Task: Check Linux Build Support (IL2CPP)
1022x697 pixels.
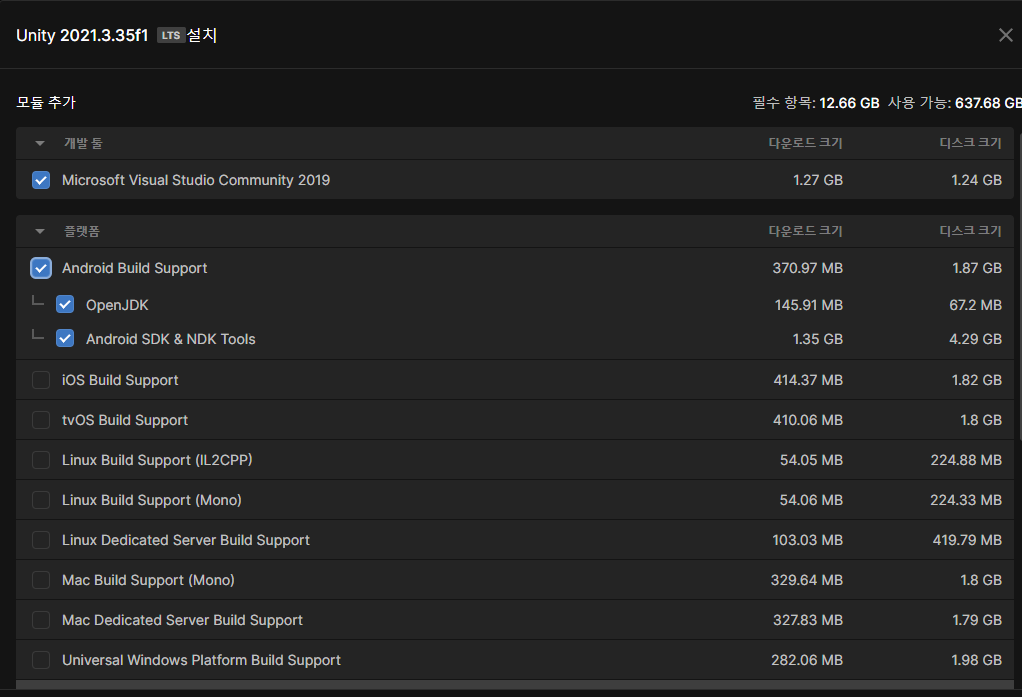Action: (x=41, y=460)
